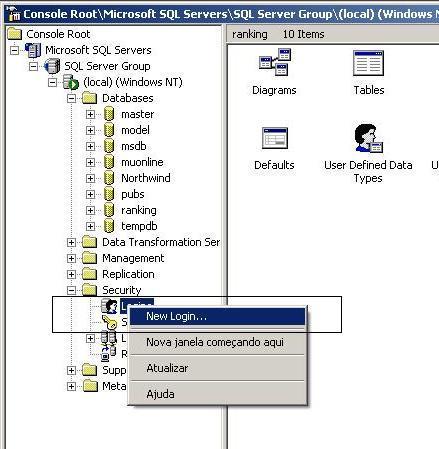439x449 pixels.
Task: Expand the tempdb database node
Action: [x=90, y=226]
